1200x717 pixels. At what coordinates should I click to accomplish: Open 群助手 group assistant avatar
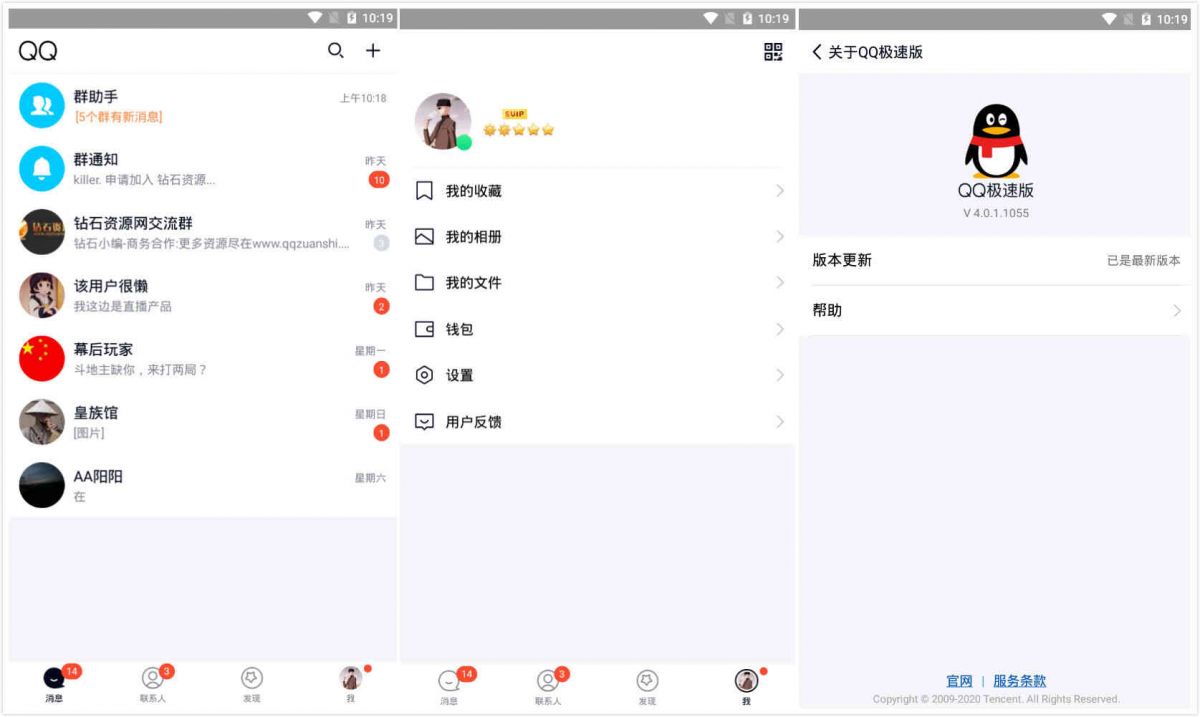[x=42, y=105]
